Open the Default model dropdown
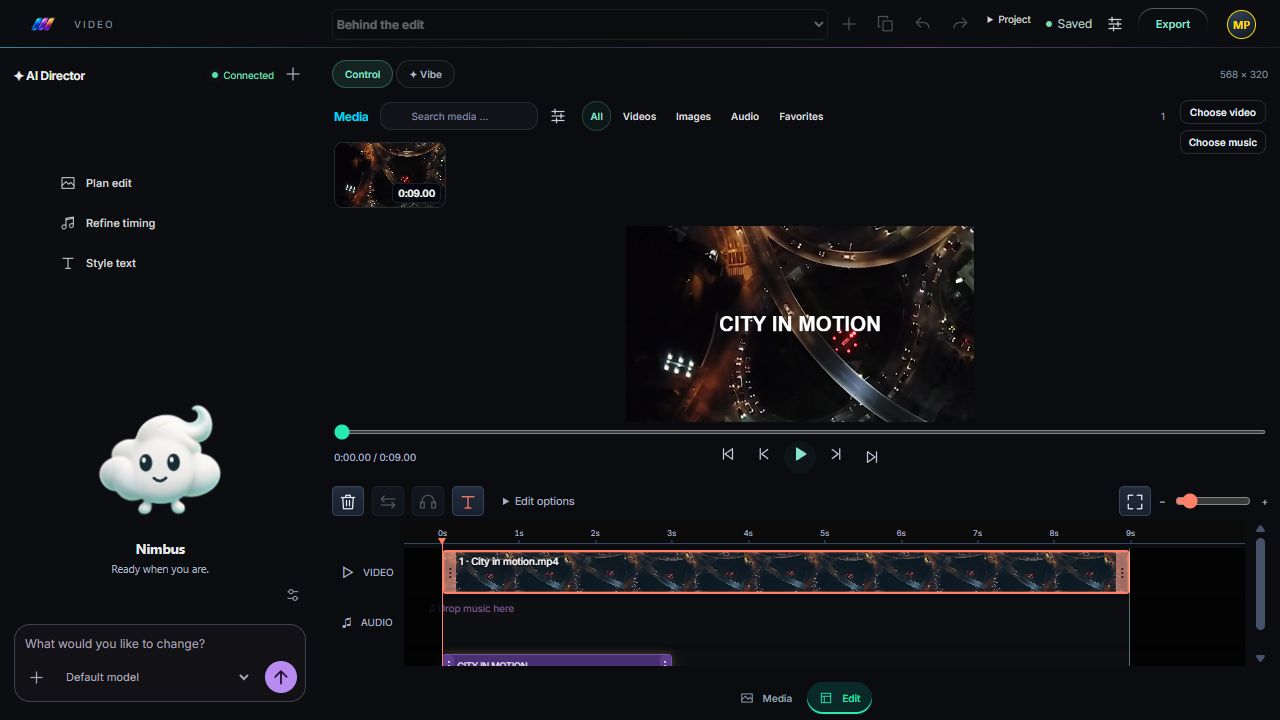The height and width of the screenshot is (720, 1280). pos(157,677)
